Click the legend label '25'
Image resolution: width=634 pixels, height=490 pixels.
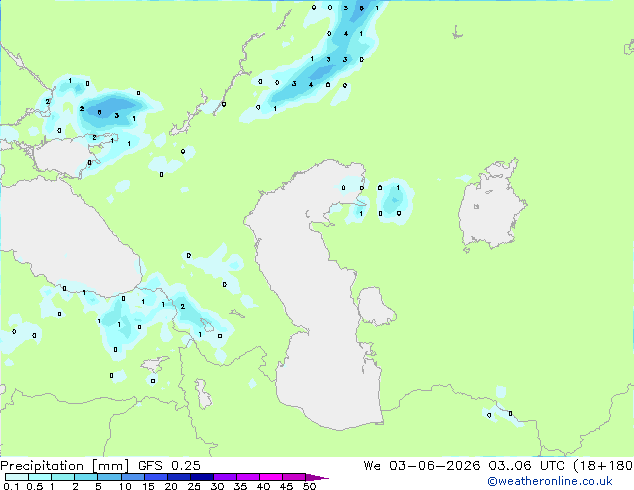tap(194, 486)
